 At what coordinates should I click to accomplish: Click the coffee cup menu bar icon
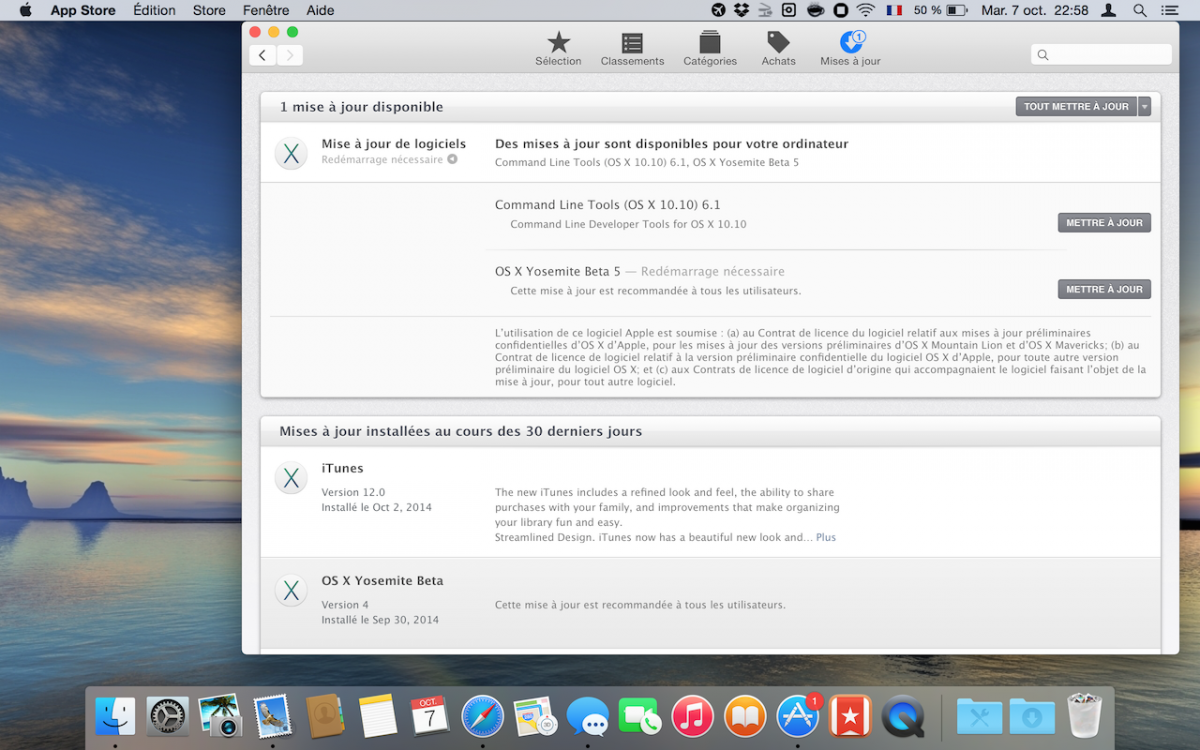(x=815, y=10)
